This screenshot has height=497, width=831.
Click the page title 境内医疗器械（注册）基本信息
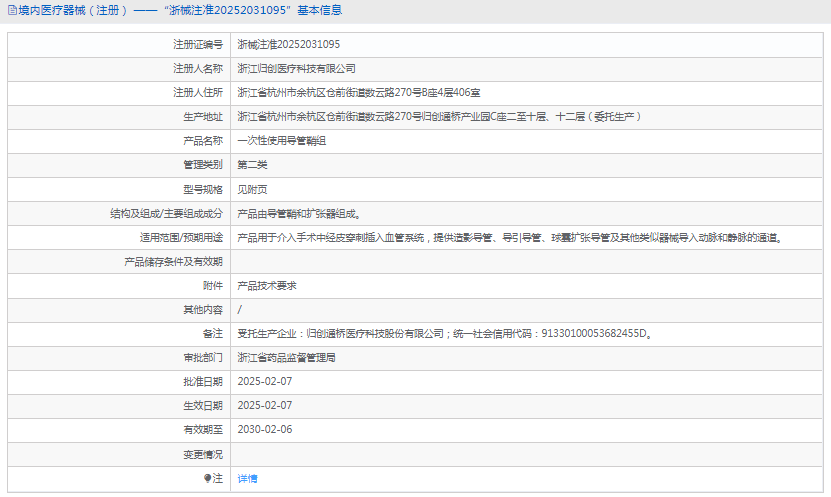[x=180, y=10]
